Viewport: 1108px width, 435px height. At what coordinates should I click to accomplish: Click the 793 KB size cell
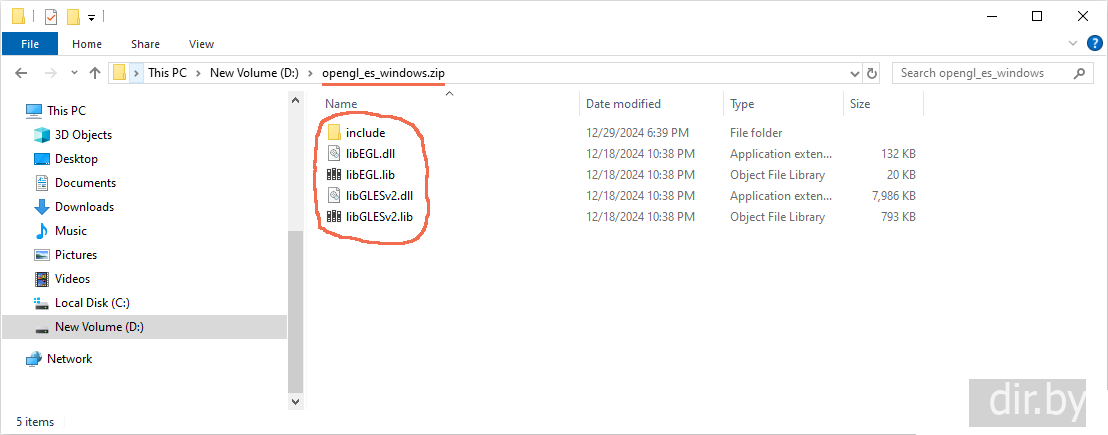click(x=897, y=217)
